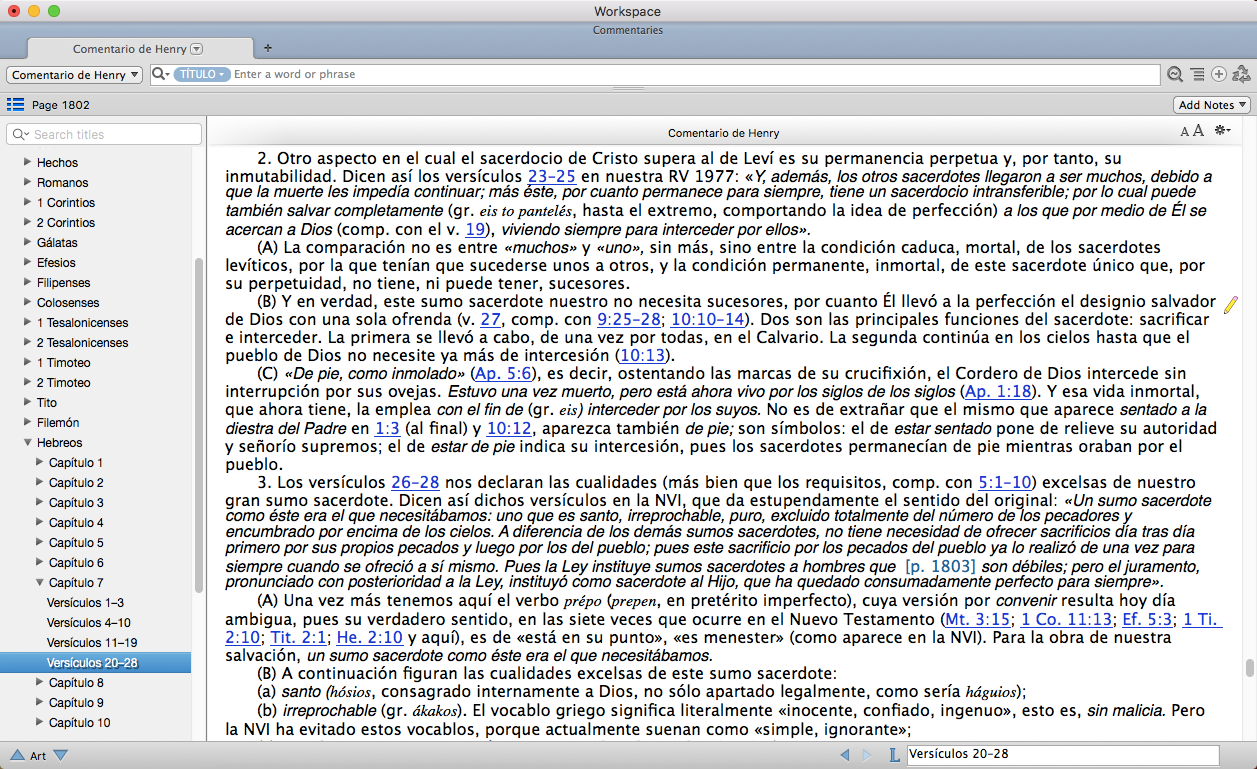Viewport: 1257px width, 769px height.
Task: Open the Mt. 3:15 reference link
Action: click(x=979, y=619)
